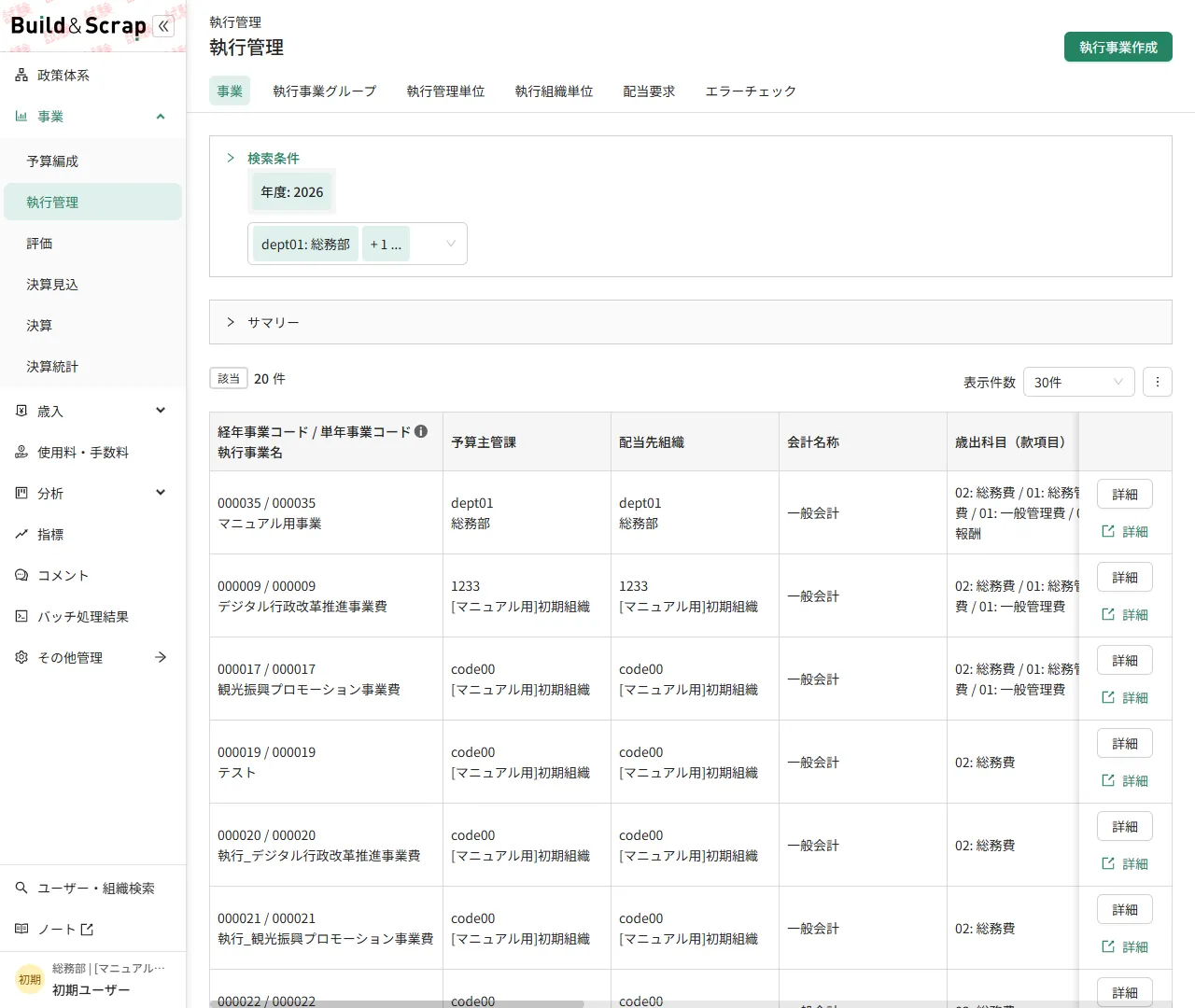This screenshot has width=1195, height=1008.
Task: Expand the 分析 menu chevron
Action: 161,493
